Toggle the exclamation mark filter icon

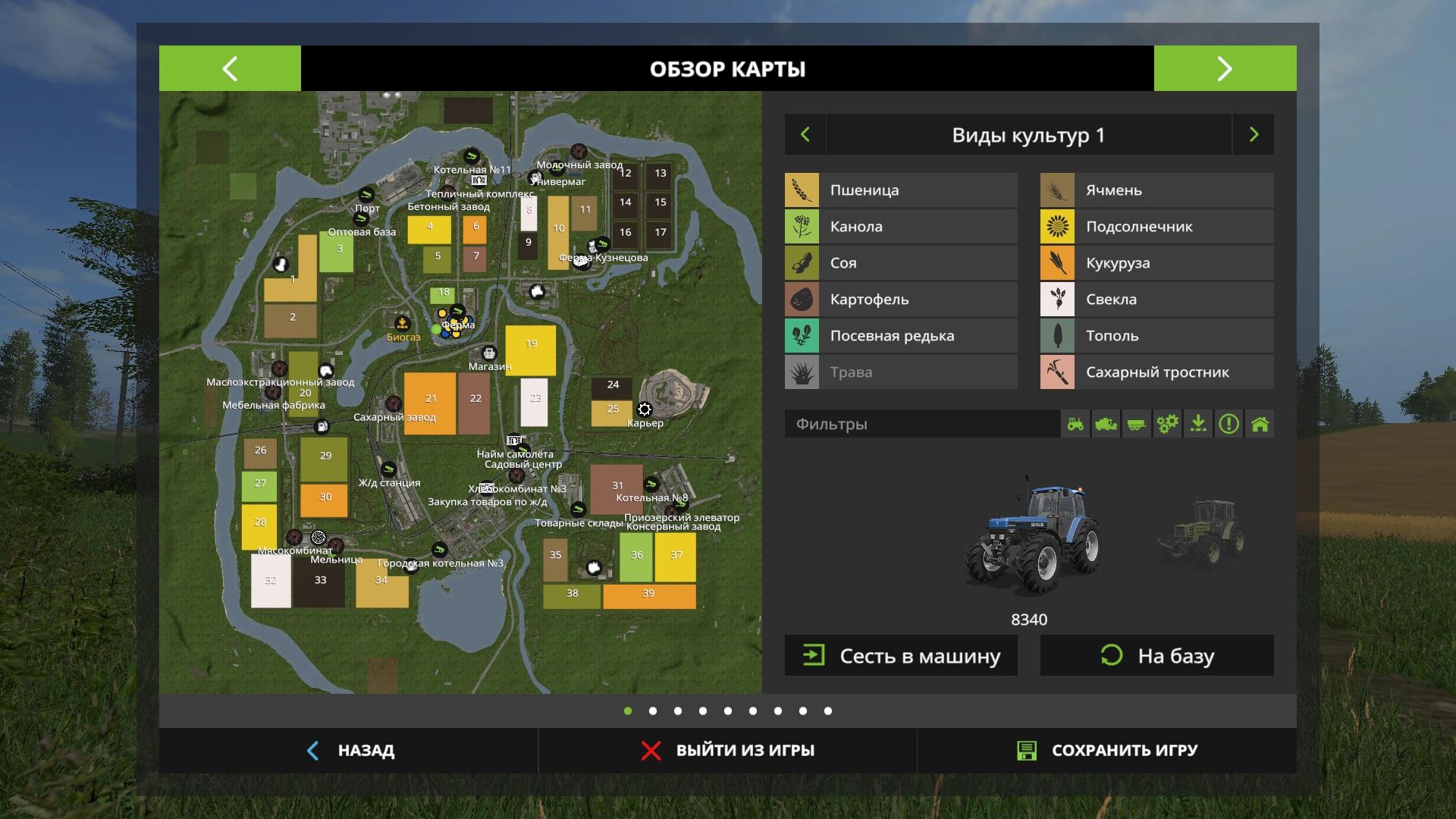coord(1228,424)
